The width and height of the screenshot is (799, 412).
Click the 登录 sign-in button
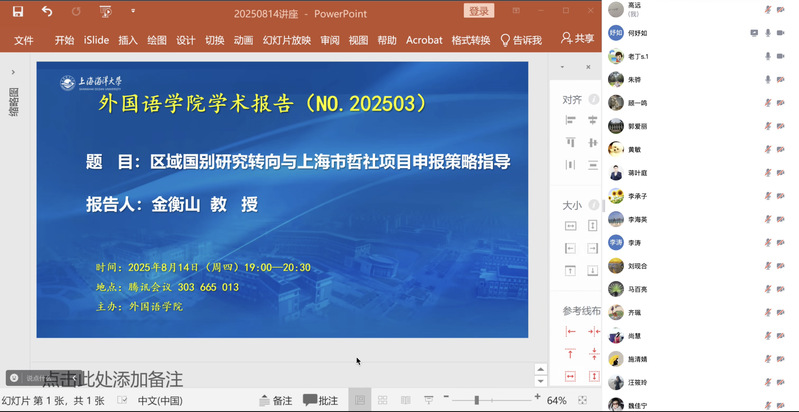(x=480, y=11)
